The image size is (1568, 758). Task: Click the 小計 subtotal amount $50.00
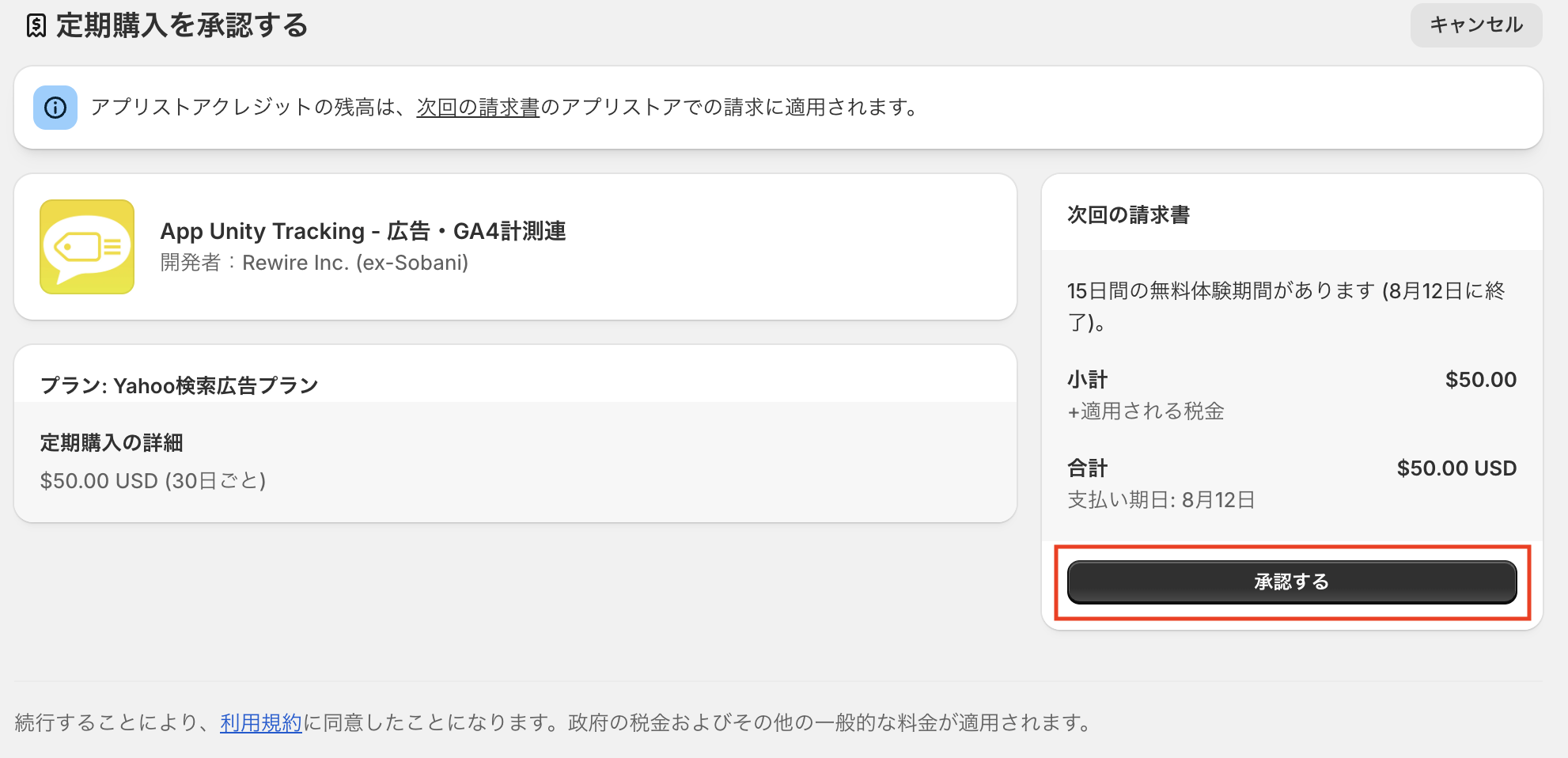(1481, 380)
